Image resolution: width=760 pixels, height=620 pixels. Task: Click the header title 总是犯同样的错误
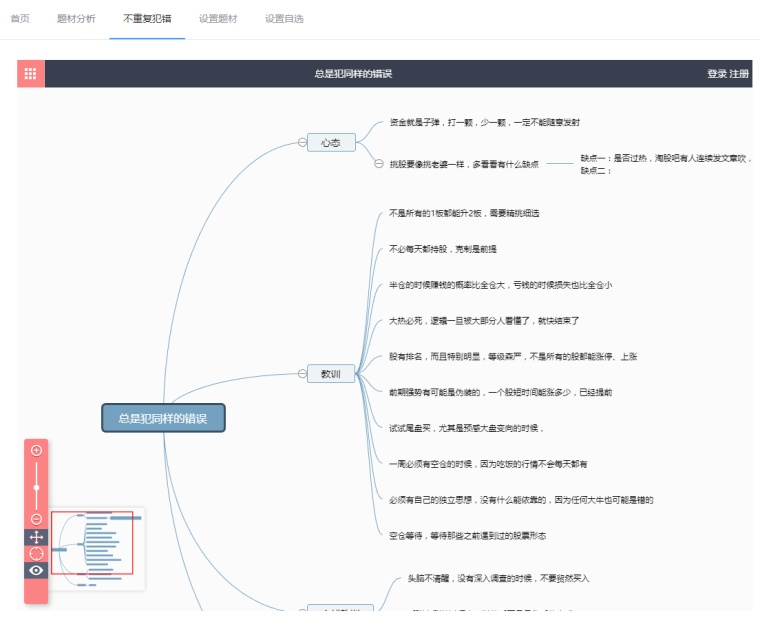353,74
